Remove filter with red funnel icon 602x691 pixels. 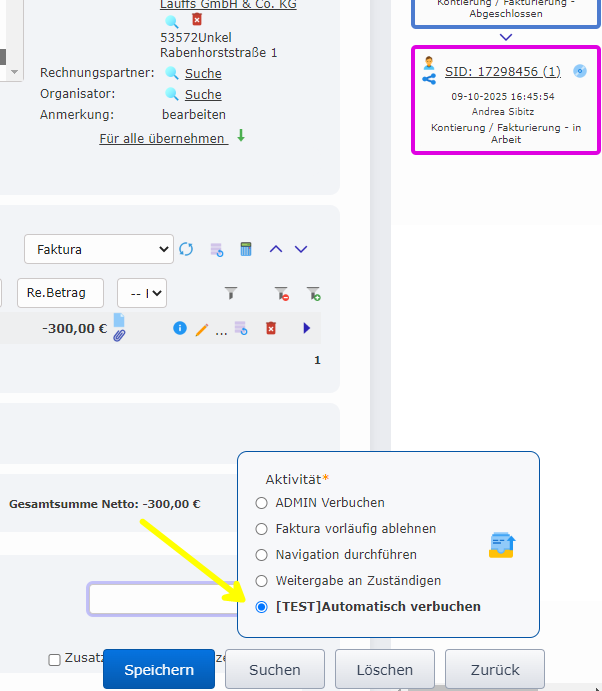[281, 293]
